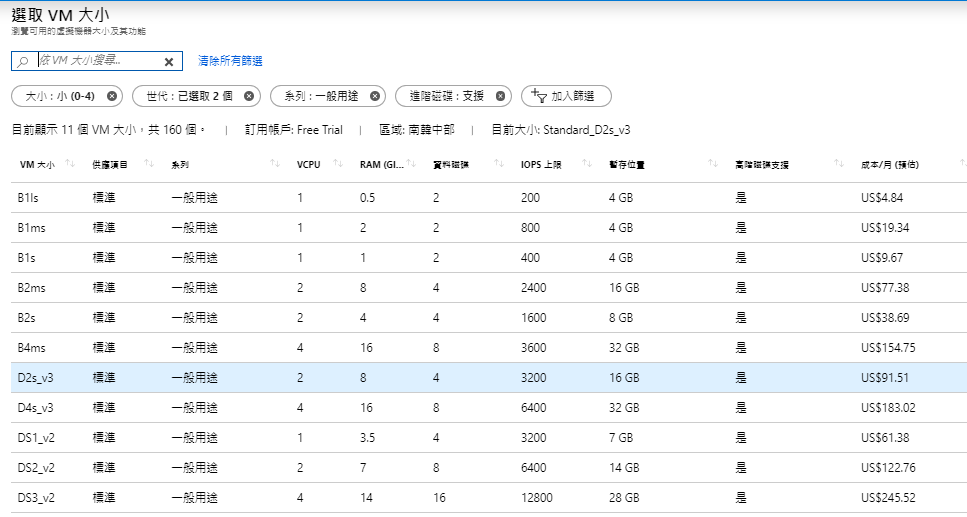967x517 pixels.
Task: Select the B1ls VM size row
Action: click(x=488, y=198)
